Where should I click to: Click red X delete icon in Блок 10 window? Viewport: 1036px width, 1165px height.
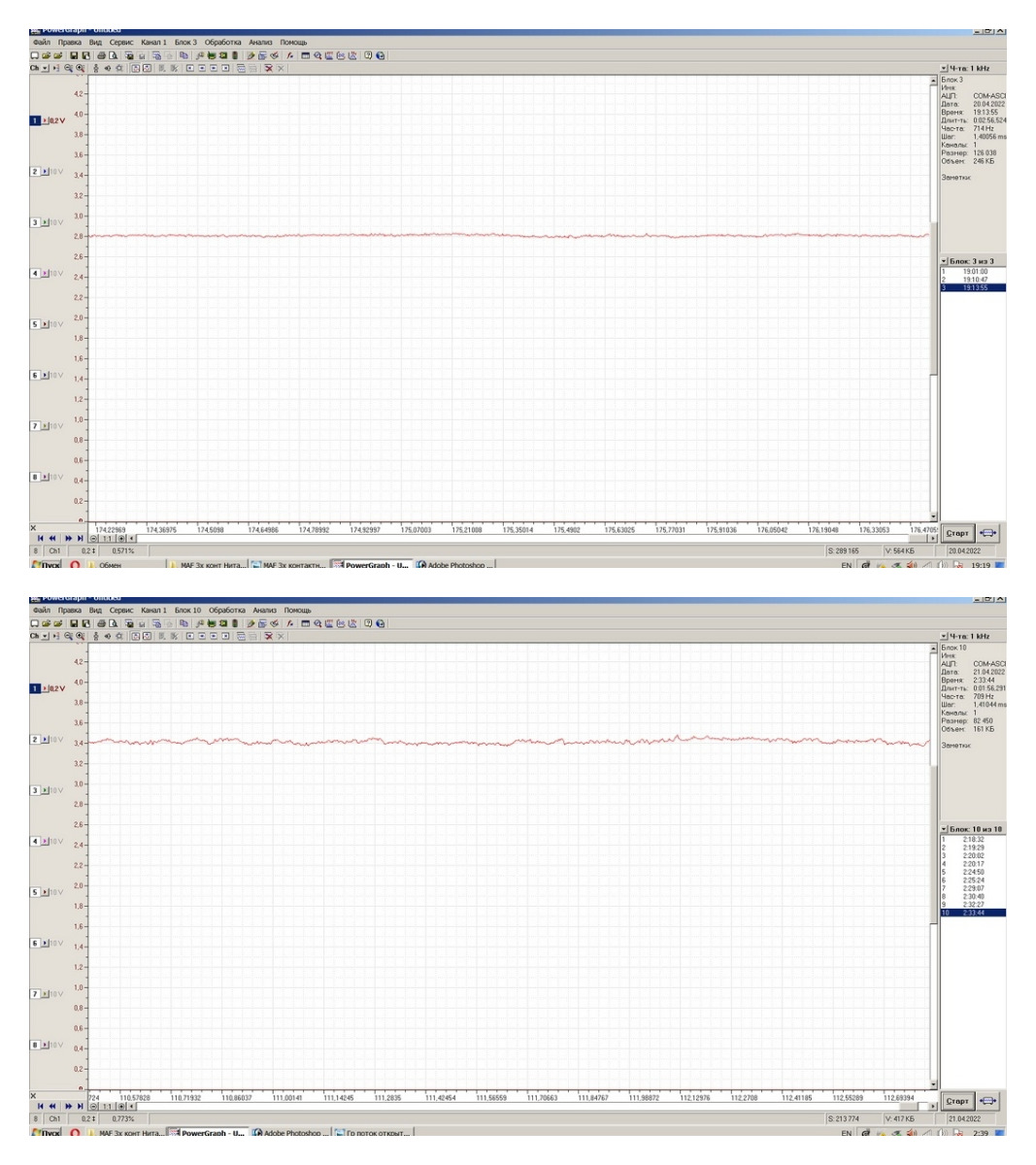point(268,636)
